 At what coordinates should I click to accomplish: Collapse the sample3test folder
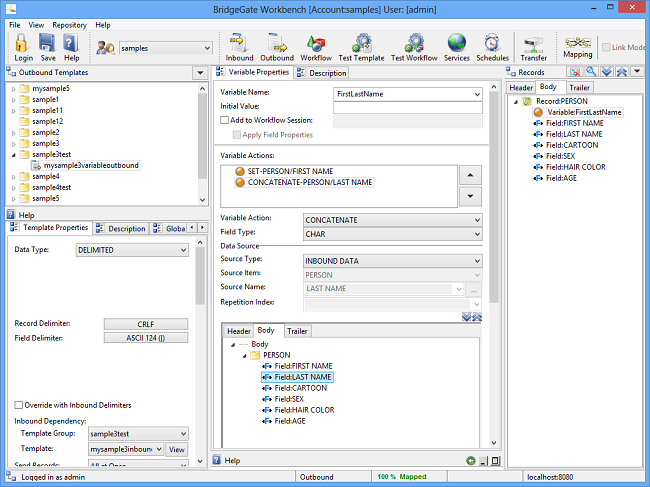(13, 155)
